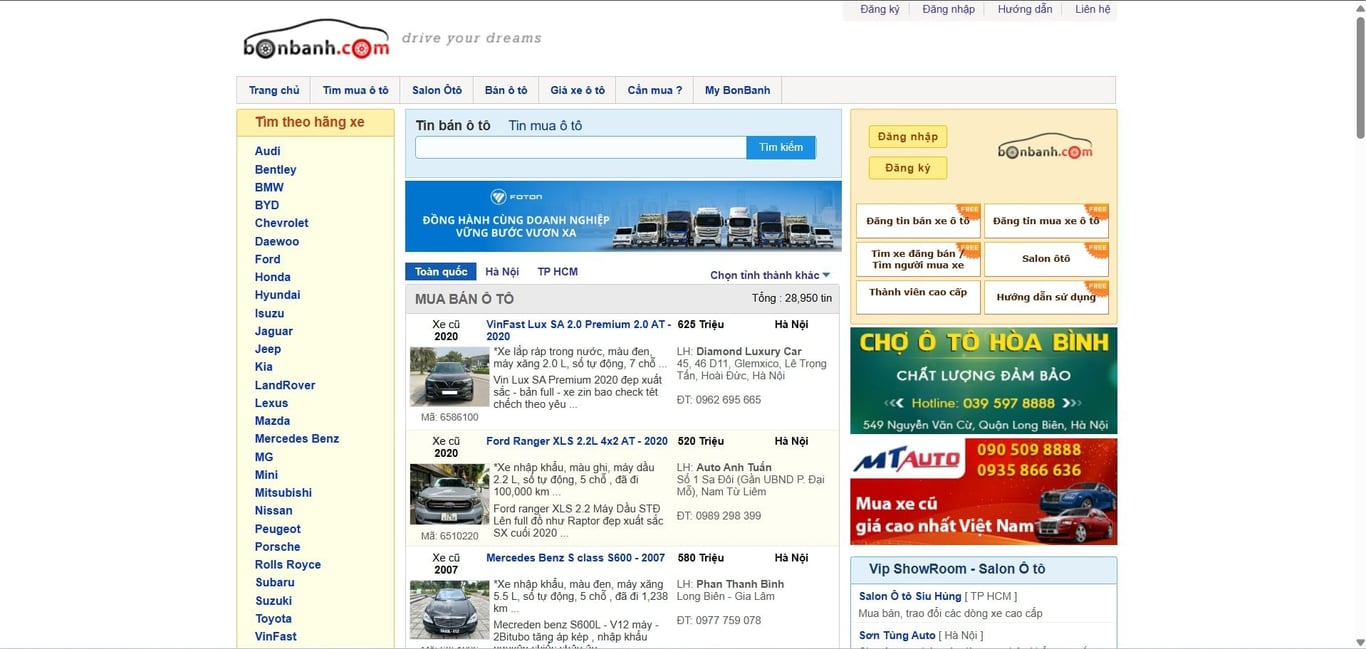
Task: Open Salon Ô tô Siu Hùng showroom link
Action: (x=910, y=596)
